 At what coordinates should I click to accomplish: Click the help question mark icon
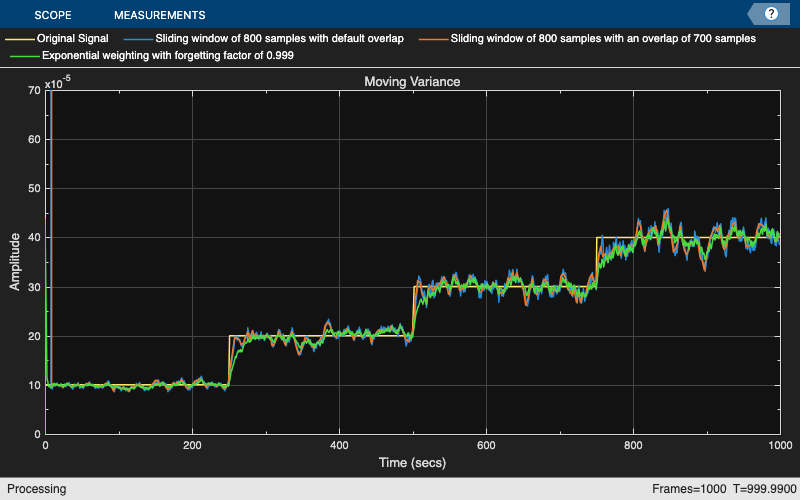pos(771,14)
